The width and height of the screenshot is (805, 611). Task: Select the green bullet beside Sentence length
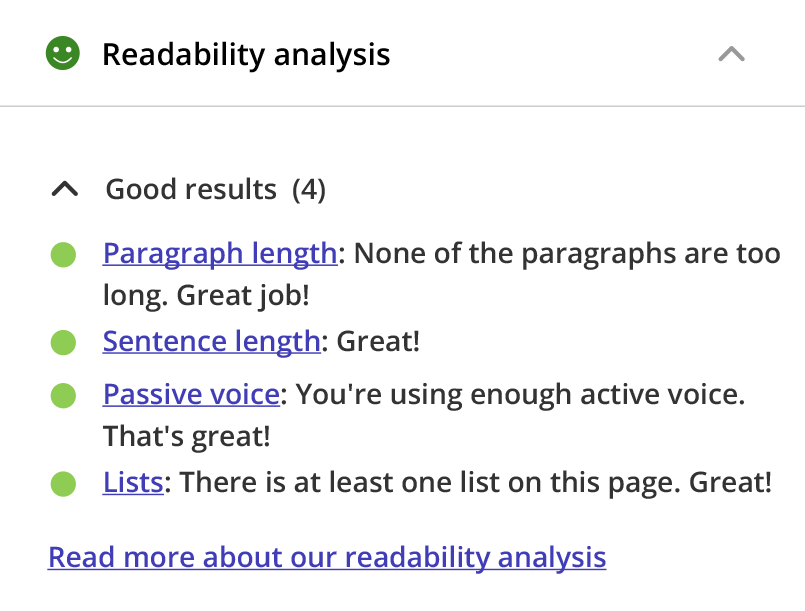point(63,341)
